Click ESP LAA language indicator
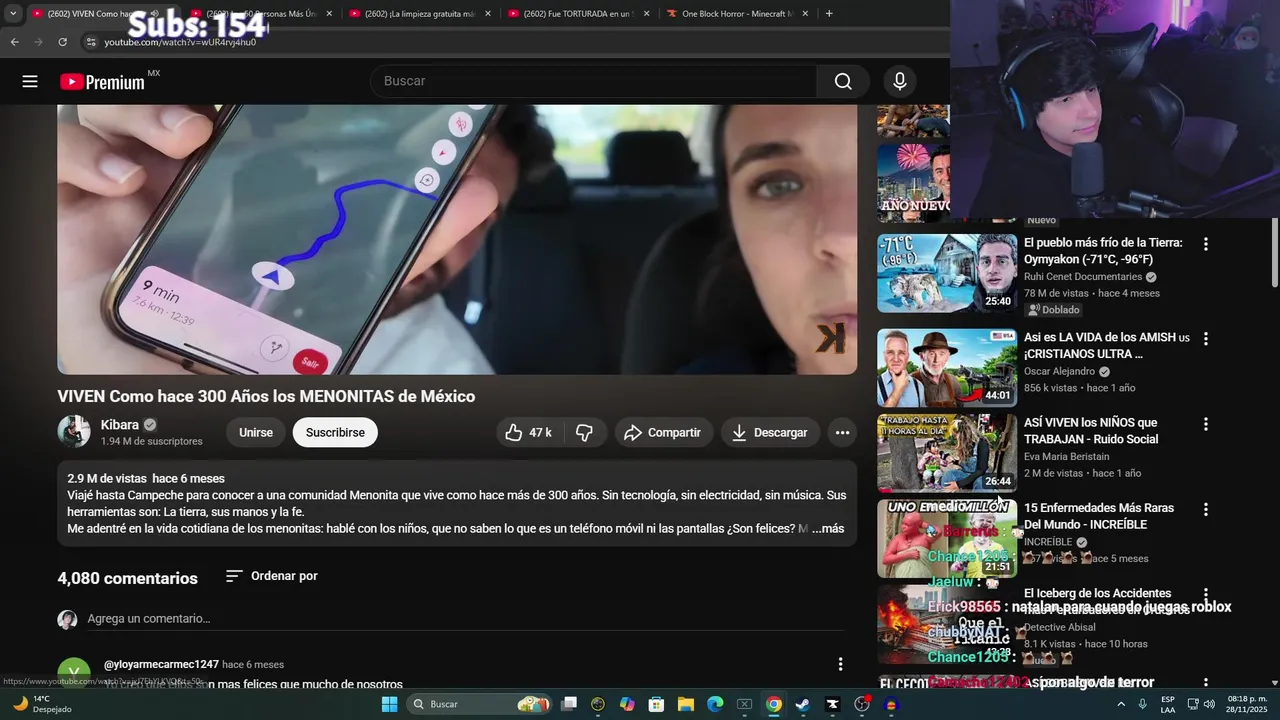Image resolution: width=1280 pixels, height=720 pixels. [x=1168, y=704]
